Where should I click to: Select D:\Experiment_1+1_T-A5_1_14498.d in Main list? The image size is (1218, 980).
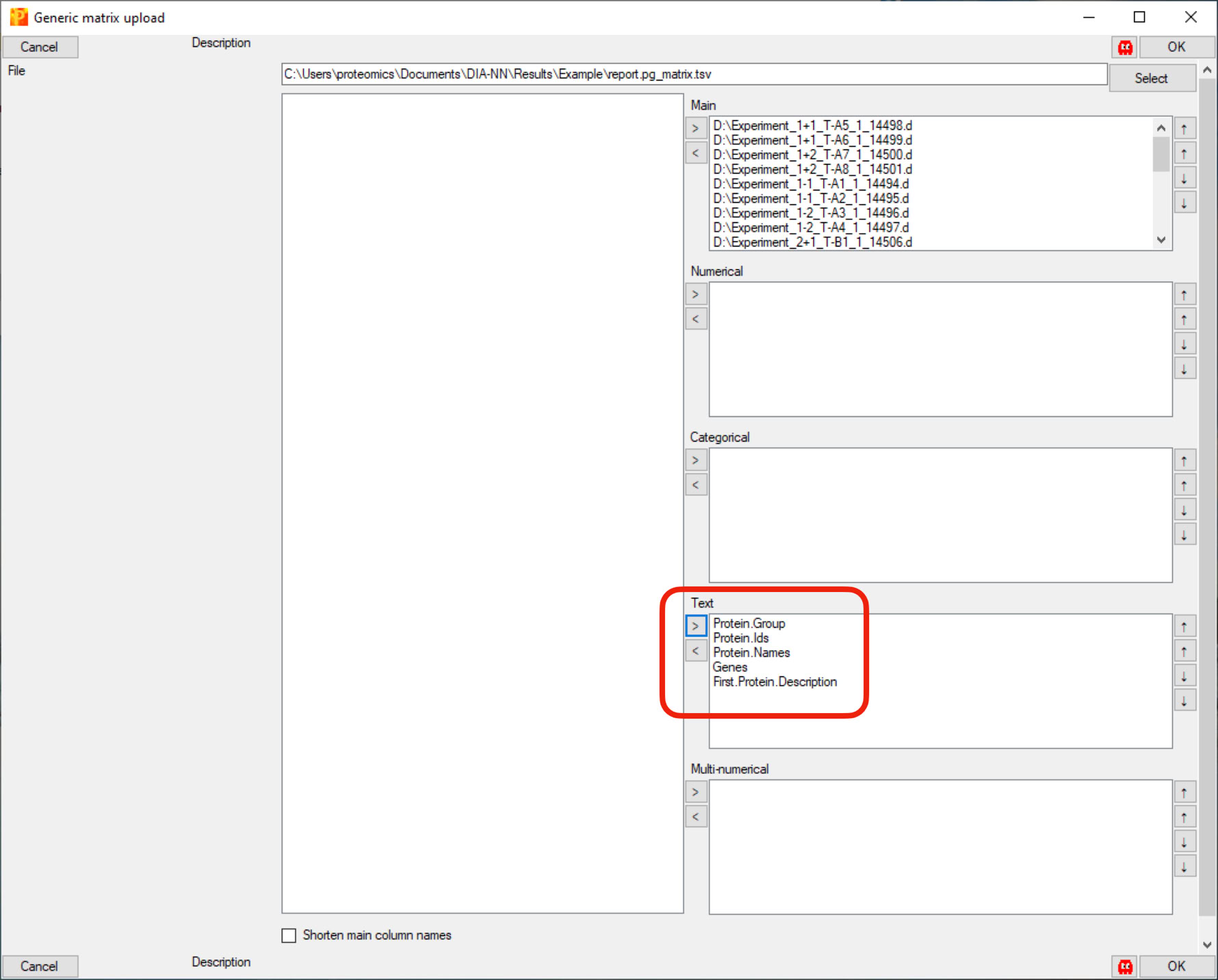pos(812,125)
